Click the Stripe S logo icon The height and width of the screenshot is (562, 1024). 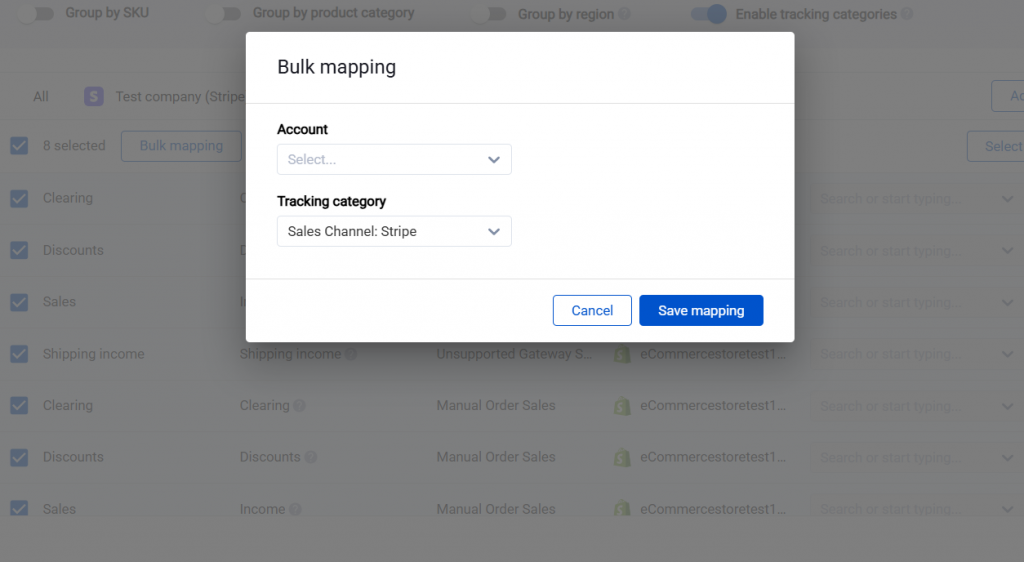pos(93,97)
